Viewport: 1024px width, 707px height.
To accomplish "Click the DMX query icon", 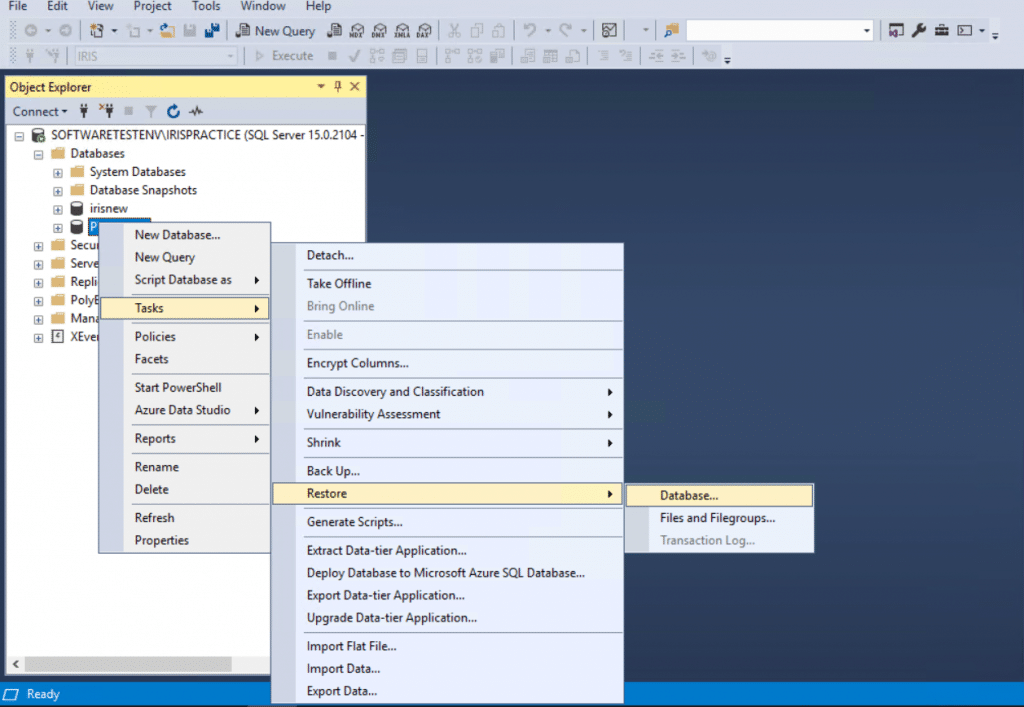I will (379, 31).
